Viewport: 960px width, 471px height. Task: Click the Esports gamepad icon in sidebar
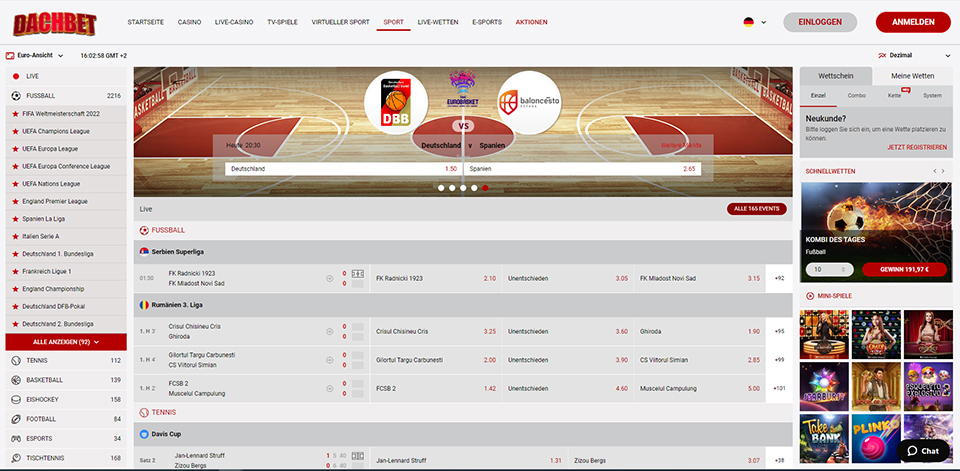[16, 439]
